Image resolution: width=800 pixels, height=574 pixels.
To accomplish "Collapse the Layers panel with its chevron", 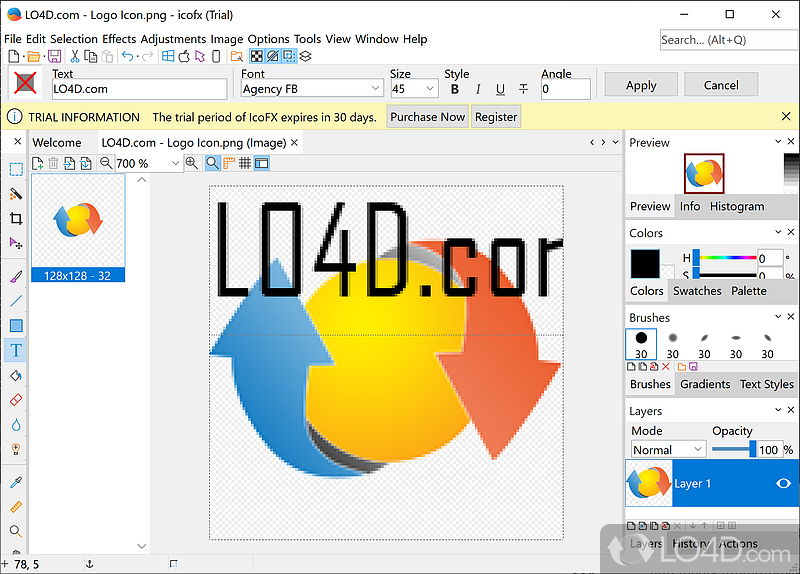I will 778,410.
